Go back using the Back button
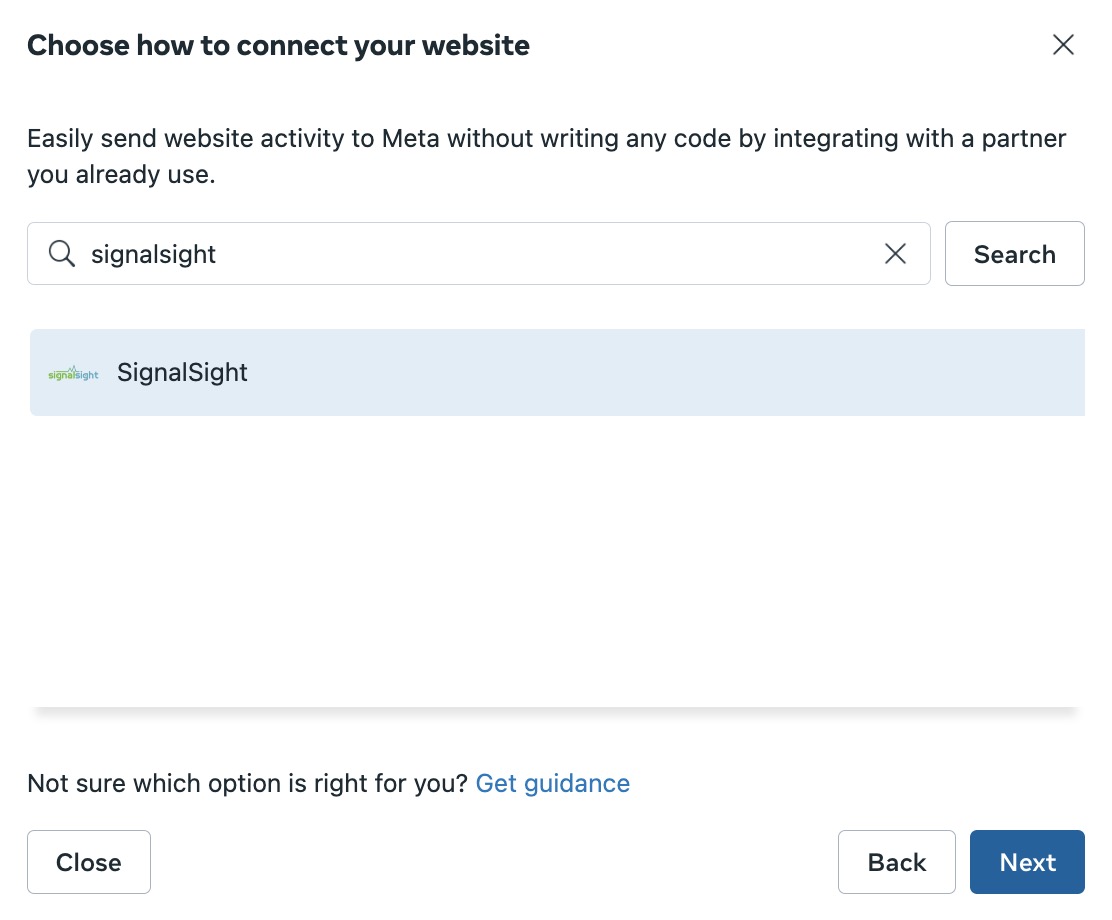The width and height of the screenshot is (1112, 920). coord(896,862)
